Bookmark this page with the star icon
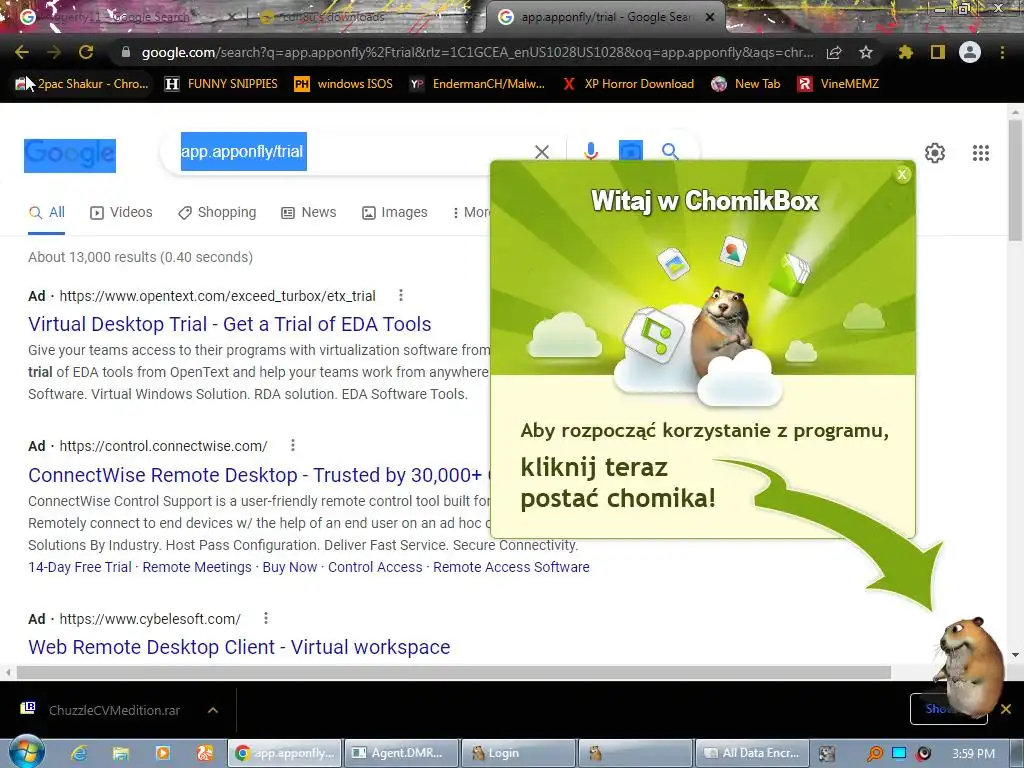 point(866,52)
